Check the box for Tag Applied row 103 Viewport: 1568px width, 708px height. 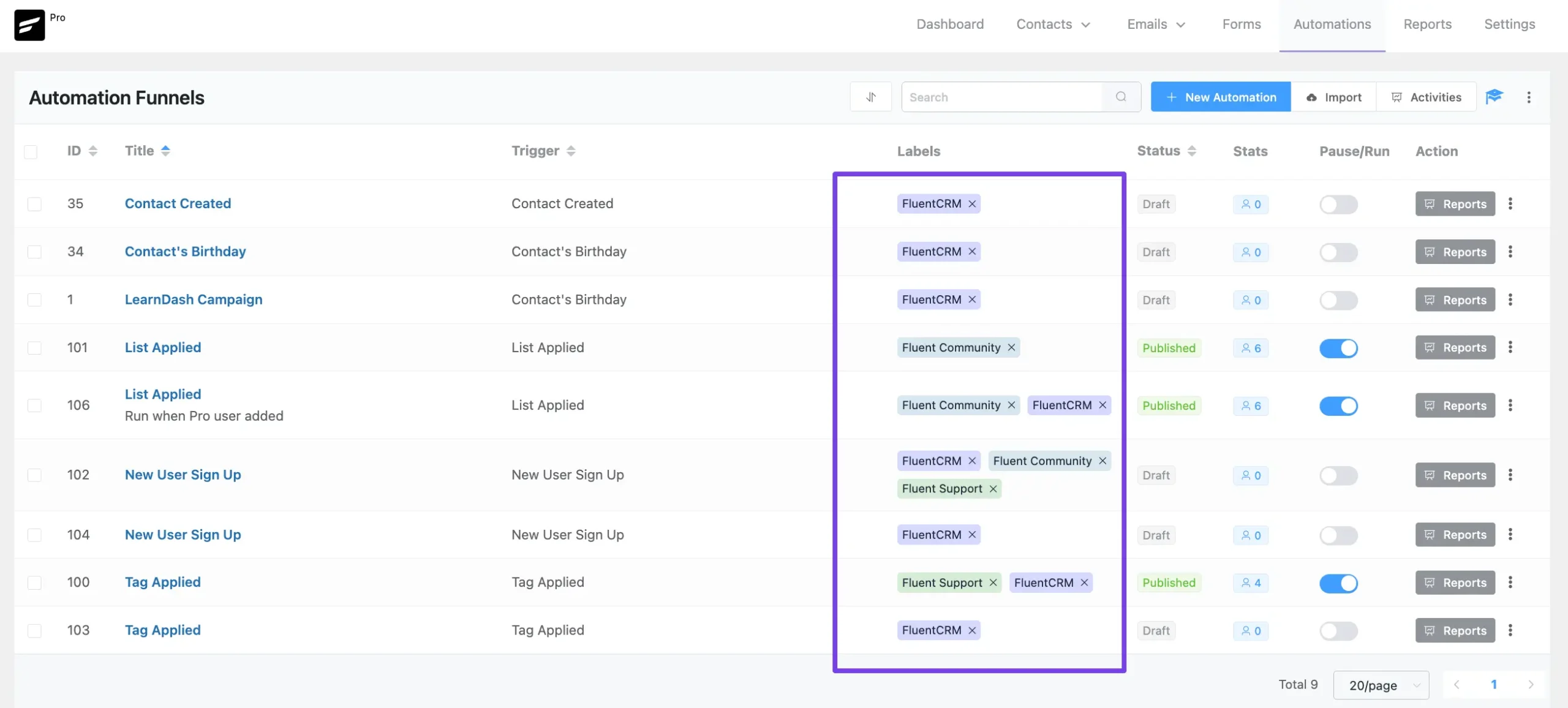pos(34,631)
